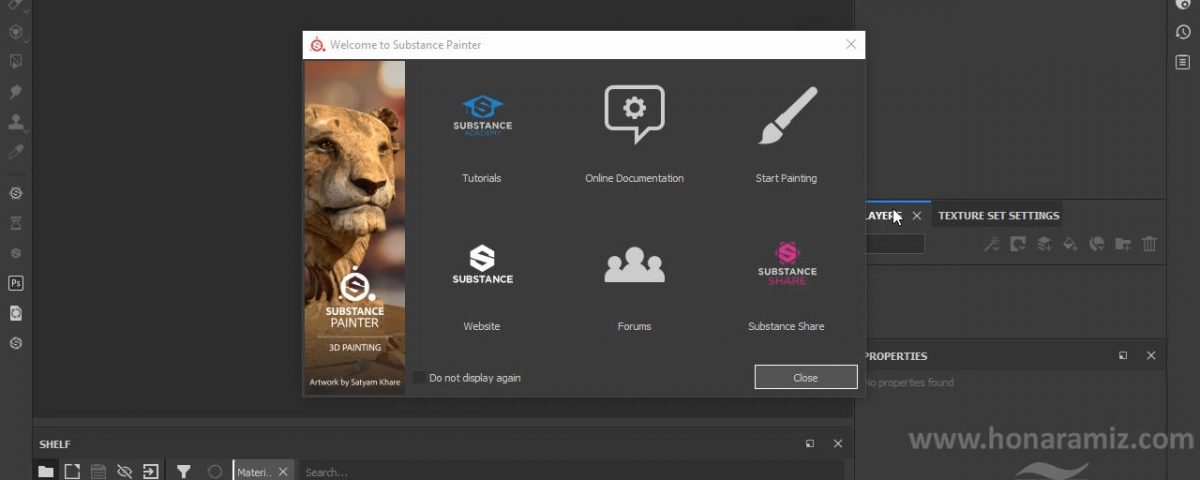The width and height of the screenshot is (1200, 480).
Task: Close the Properties panel
Action: point(1151,356)
